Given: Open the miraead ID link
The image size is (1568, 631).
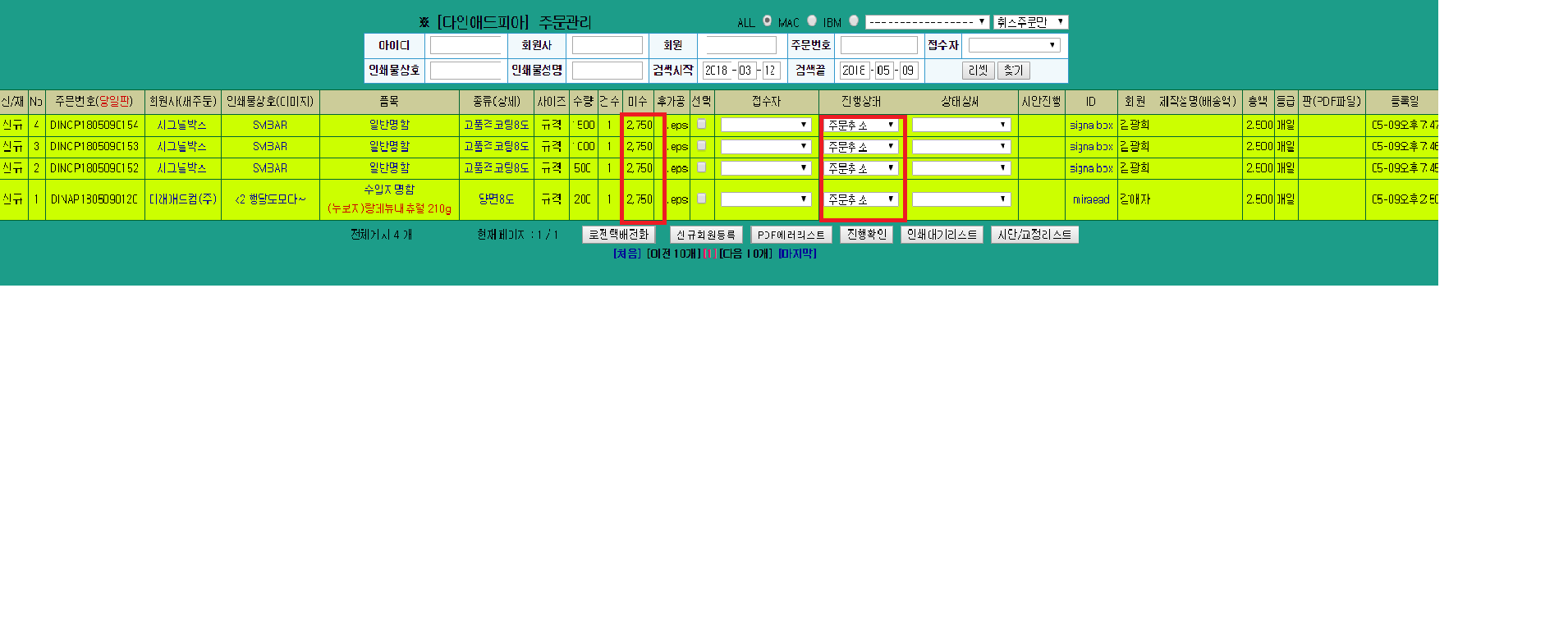Looking at the screenshot, I should (x=1090, y=199).
